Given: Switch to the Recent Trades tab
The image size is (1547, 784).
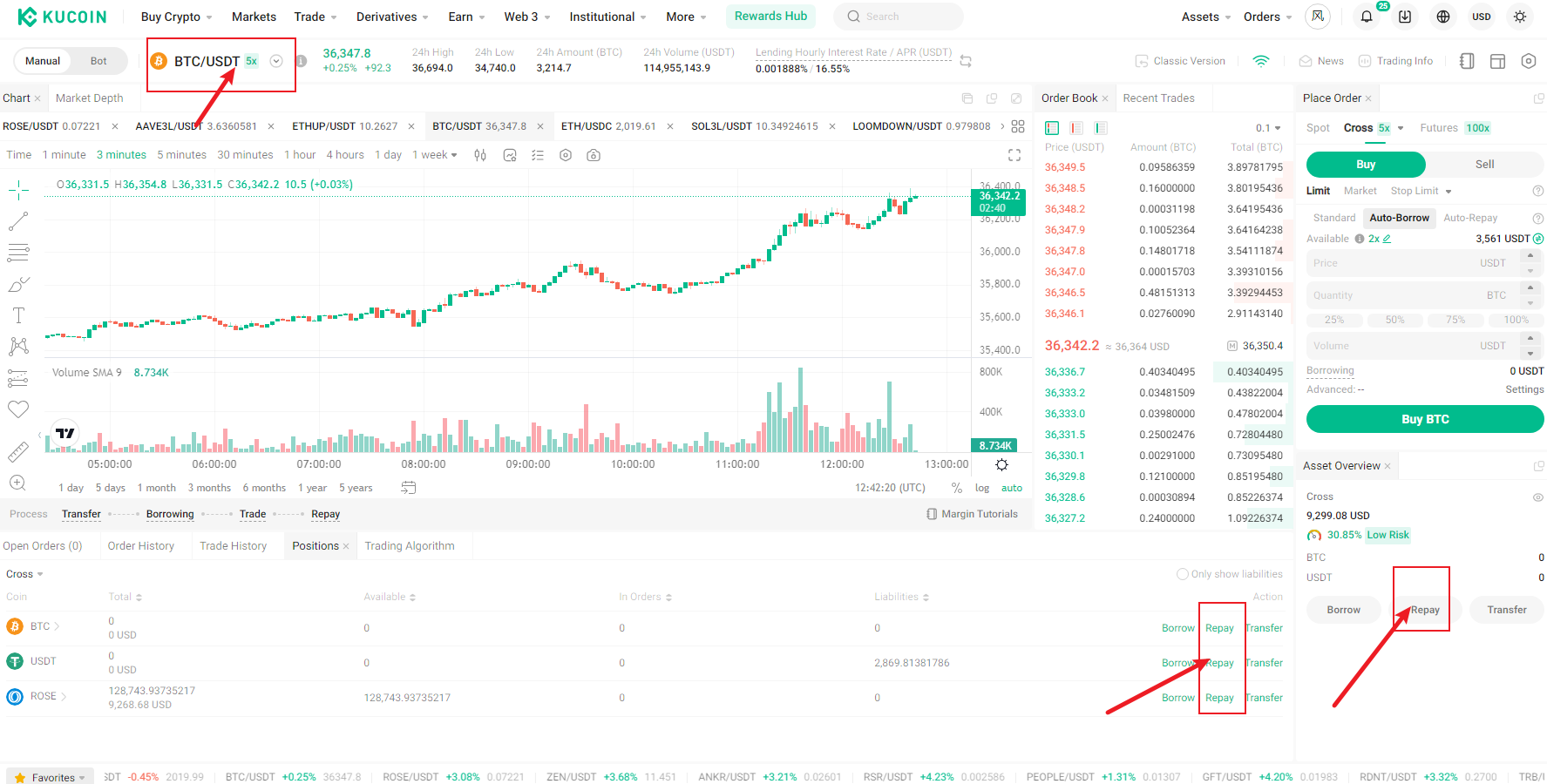Looking at the screenshot, I should tap(1158, 98).
